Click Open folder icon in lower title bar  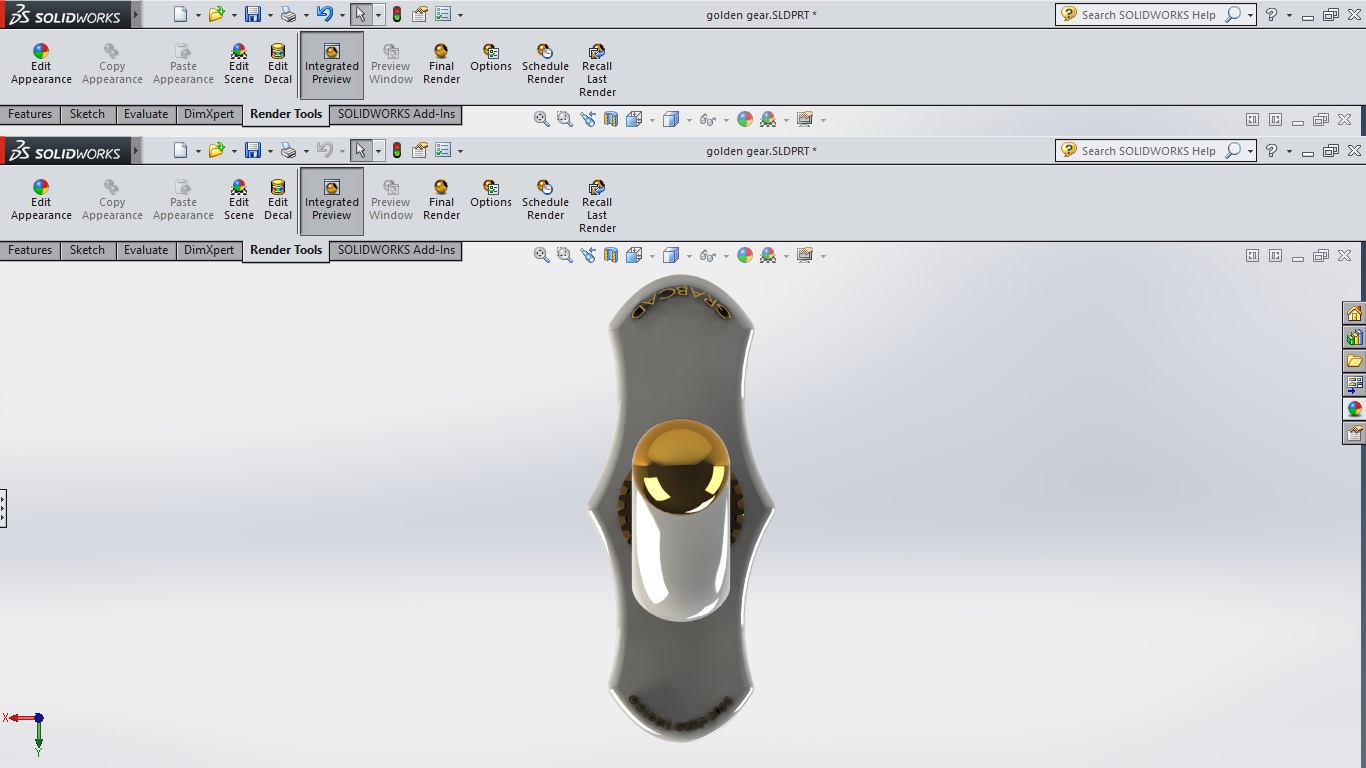pyautogui.click(x=216, y=150)
